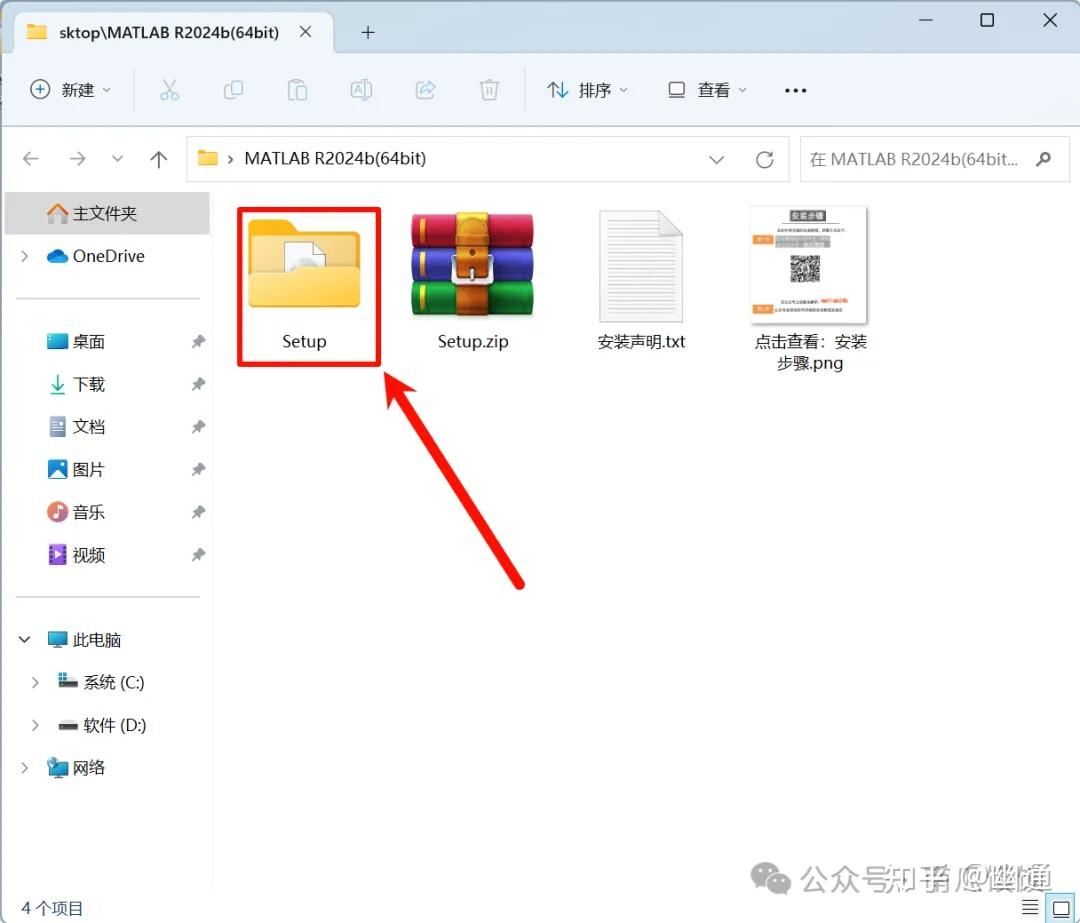Click the Copy icon in the toolbar

pyautogui.click(x=234, y=90)
